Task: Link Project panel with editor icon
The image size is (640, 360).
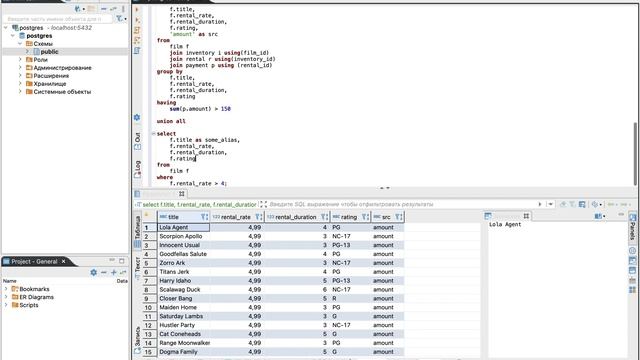Action: coord(123,272)
